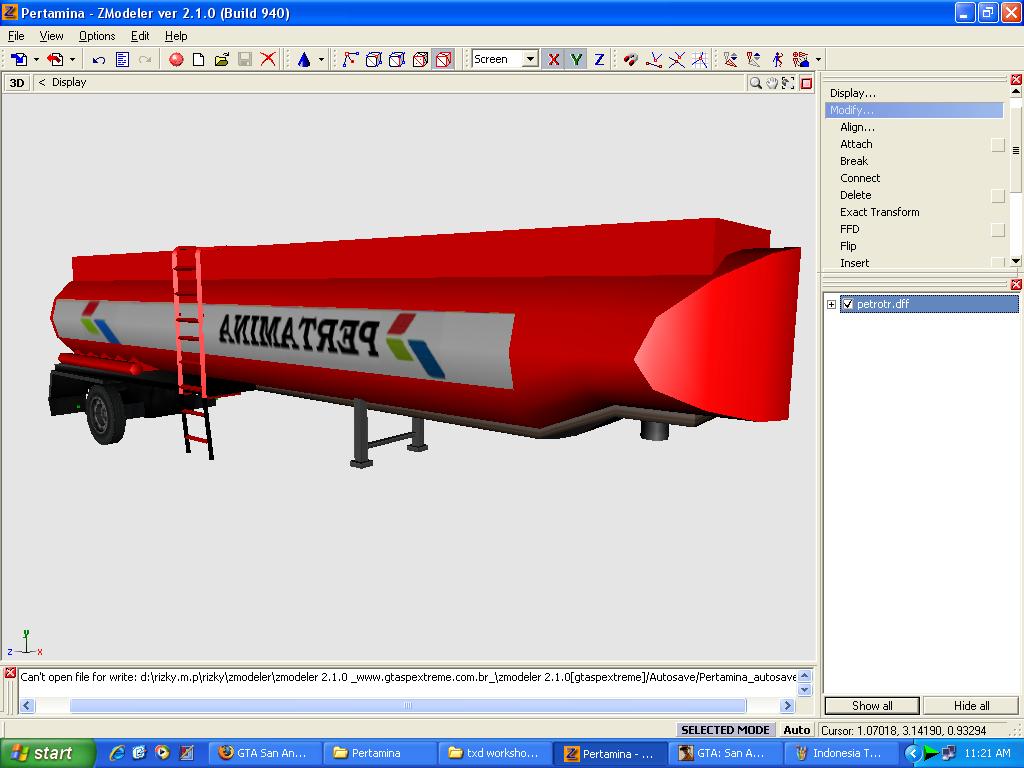Open the viewport Display menu
The width and height of the screenshot is (1024, 768).
pos(69,82)
